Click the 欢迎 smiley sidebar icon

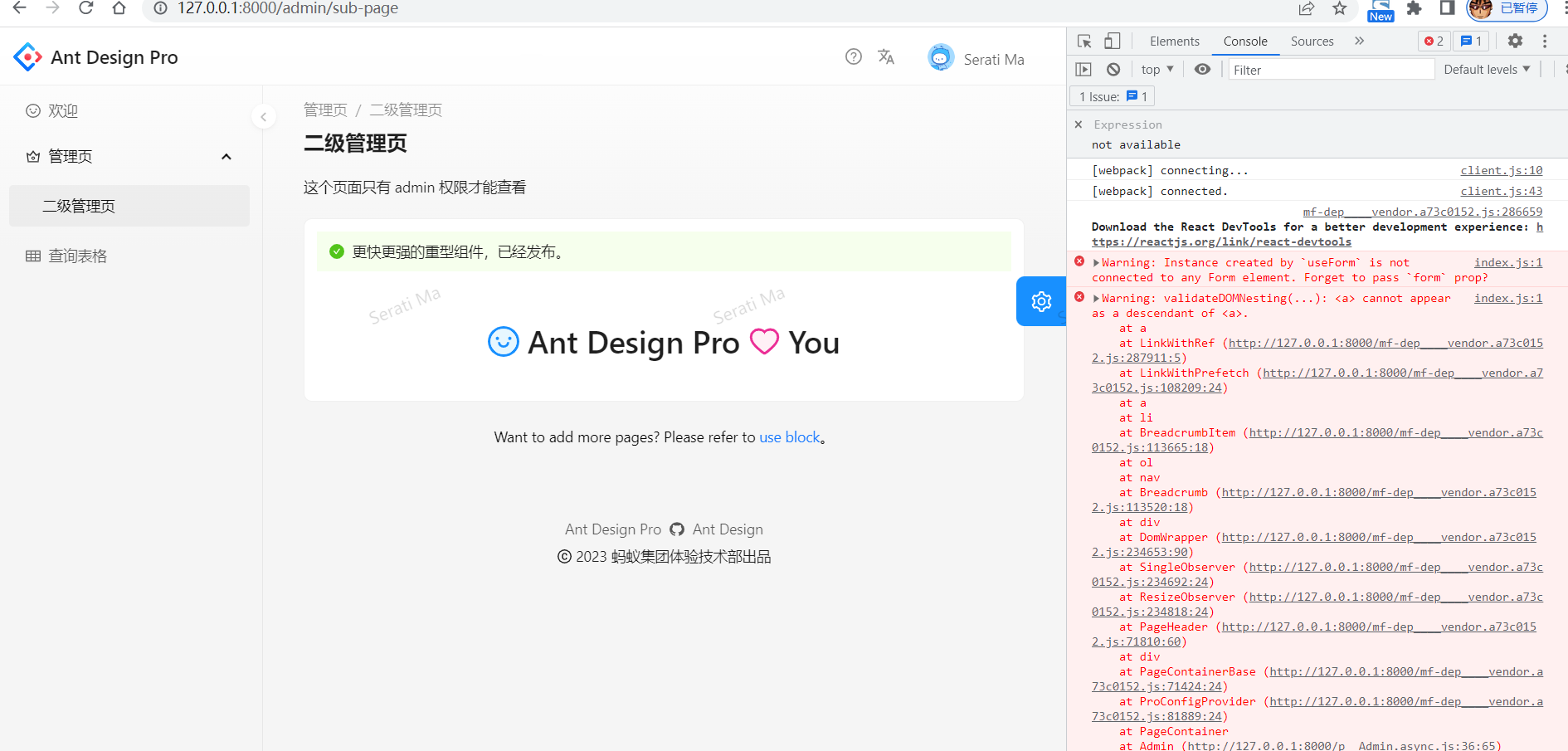point(32,110)
